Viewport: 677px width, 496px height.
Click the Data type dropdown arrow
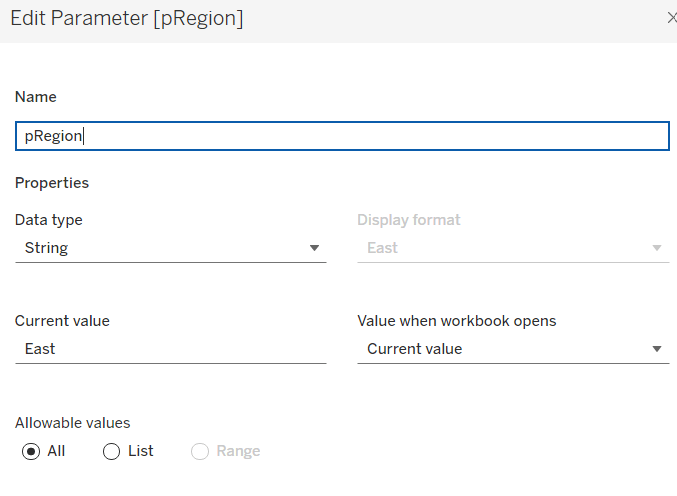pyautogui.click(x=314, y=248)
